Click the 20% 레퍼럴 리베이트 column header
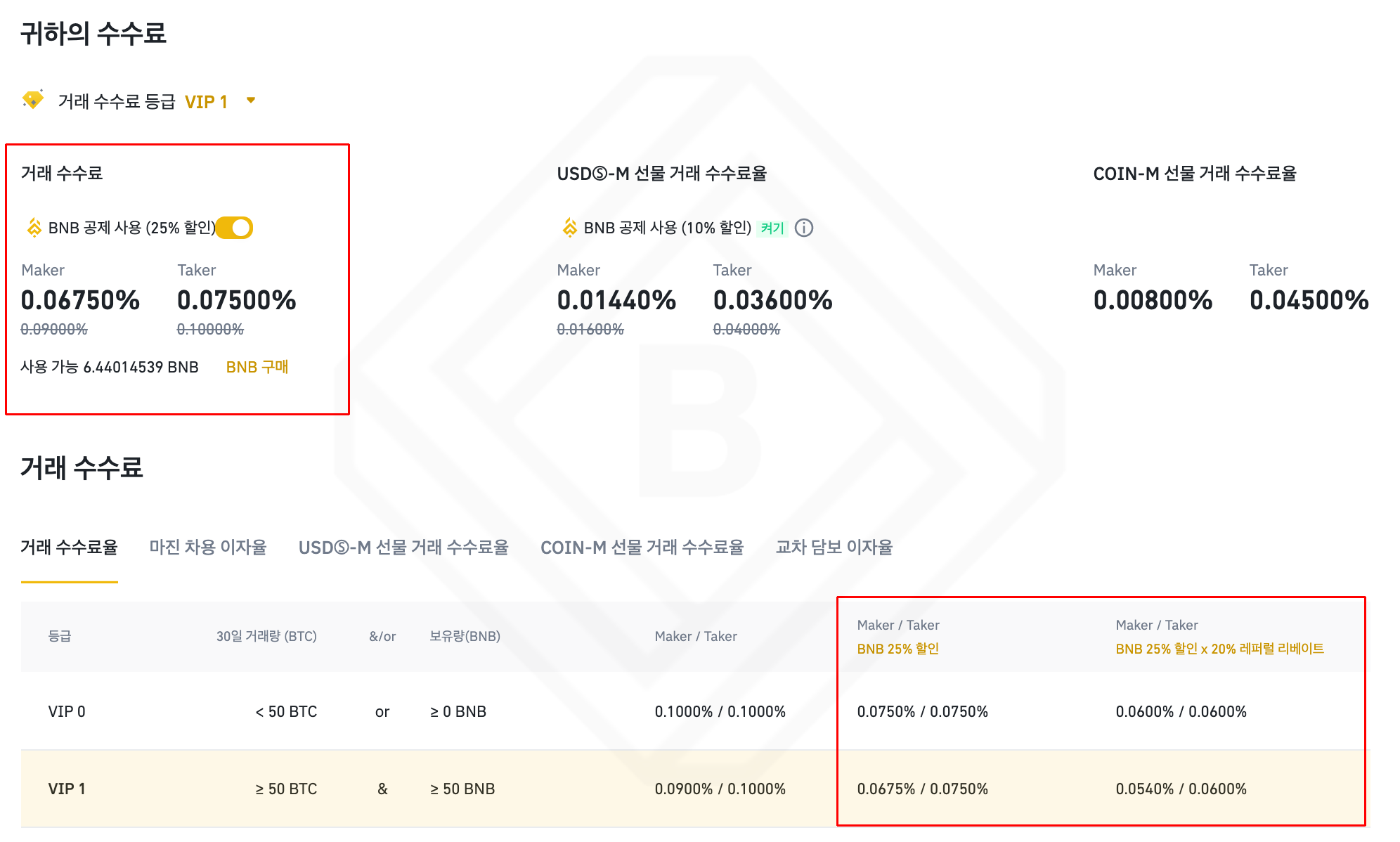Image resolution: width=1400 pixels, height=842 pixels. pos(1219,649)
